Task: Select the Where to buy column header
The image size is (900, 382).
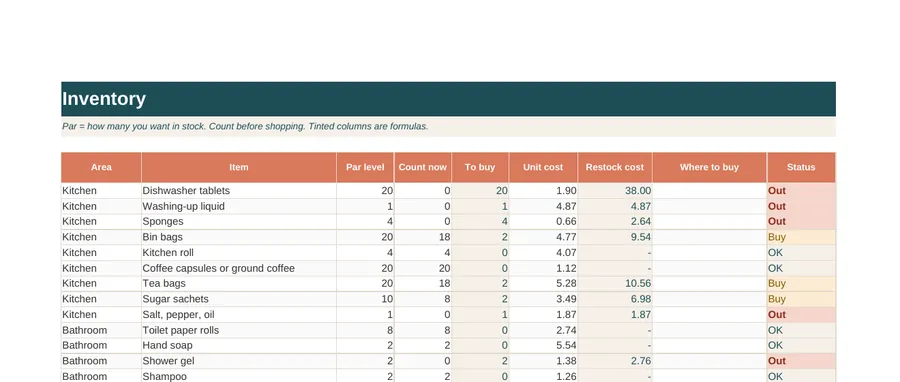Action: (709, 167)
